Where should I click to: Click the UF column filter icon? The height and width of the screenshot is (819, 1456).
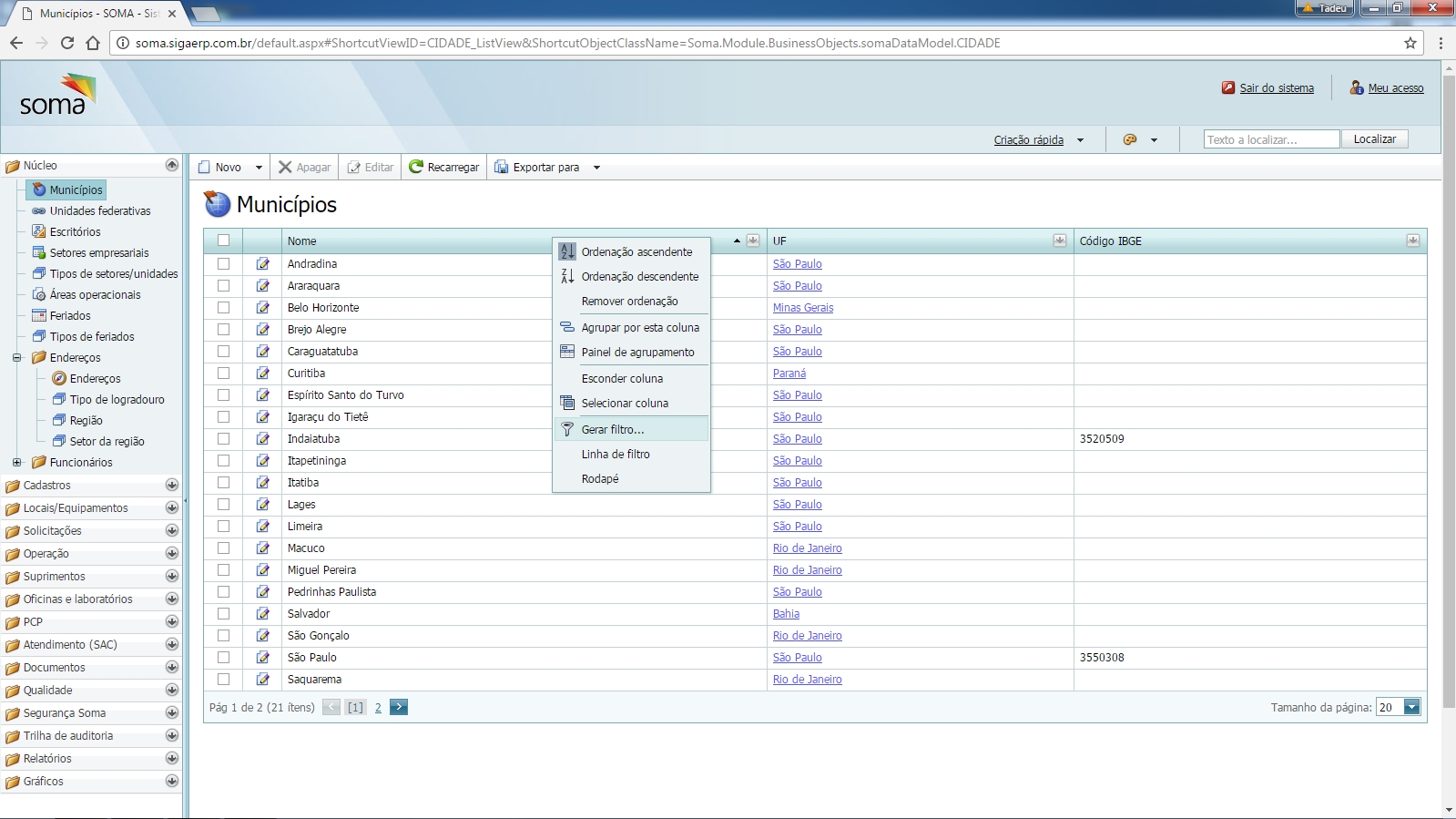1060,241
